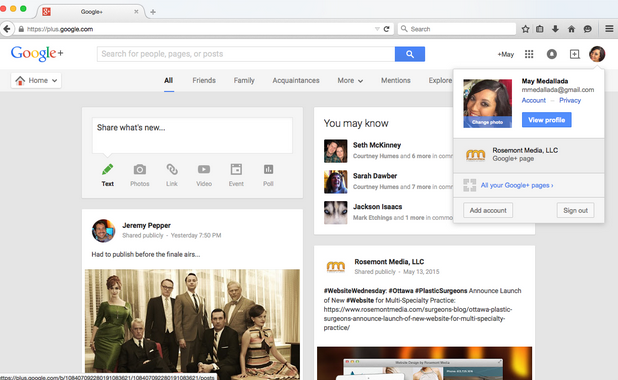Viewport: 618px width, 380px height.
Task: Open the downloads arrow icon
Action: pyautogui.click(x=555, y=29)
